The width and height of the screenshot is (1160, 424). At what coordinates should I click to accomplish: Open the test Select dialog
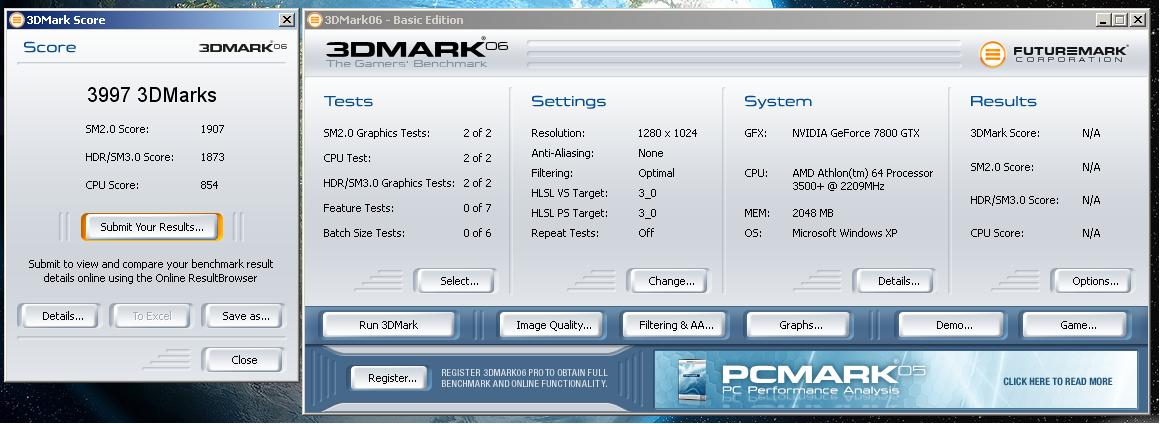pyautogui.click(x=459, y=281)
